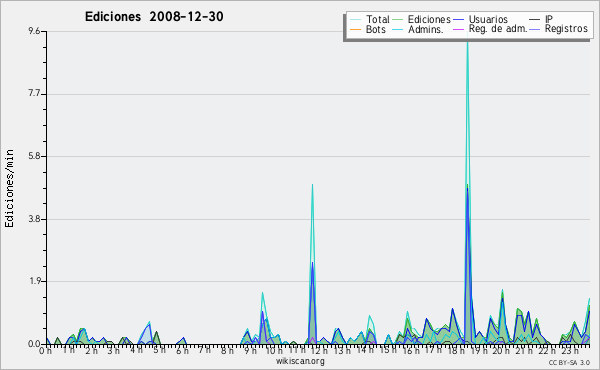
Task: Click the orange Bots line swatch
Action: (x=355, y=29)
